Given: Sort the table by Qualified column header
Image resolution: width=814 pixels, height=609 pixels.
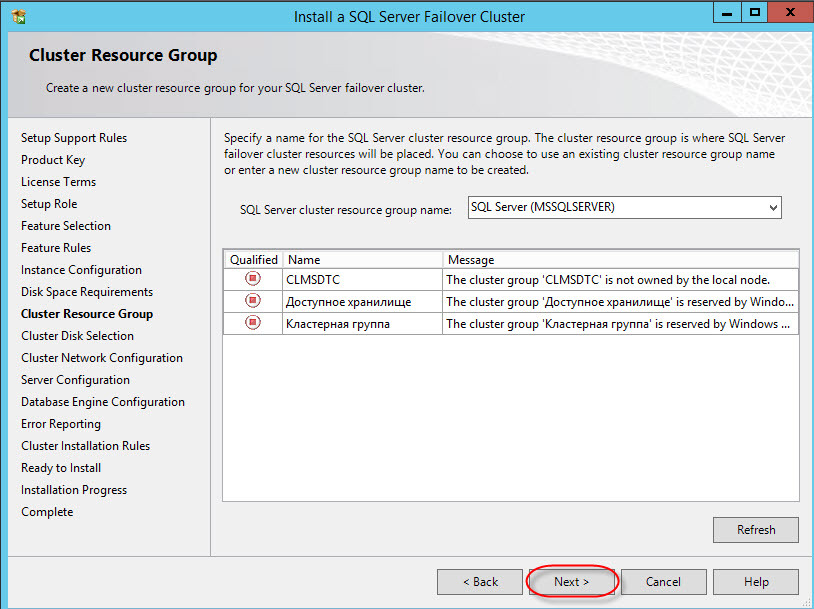Looking at the screenshot, I should [254, 260].
